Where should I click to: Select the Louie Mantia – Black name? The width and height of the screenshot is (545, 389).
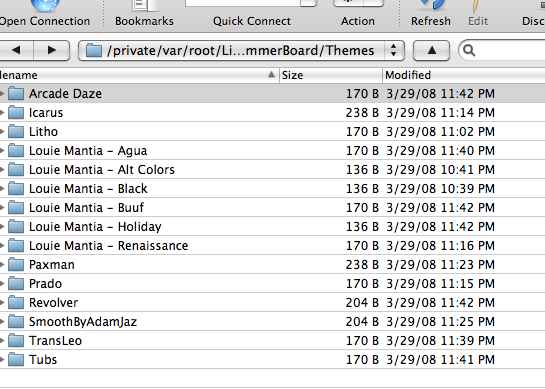coord(88,188)
